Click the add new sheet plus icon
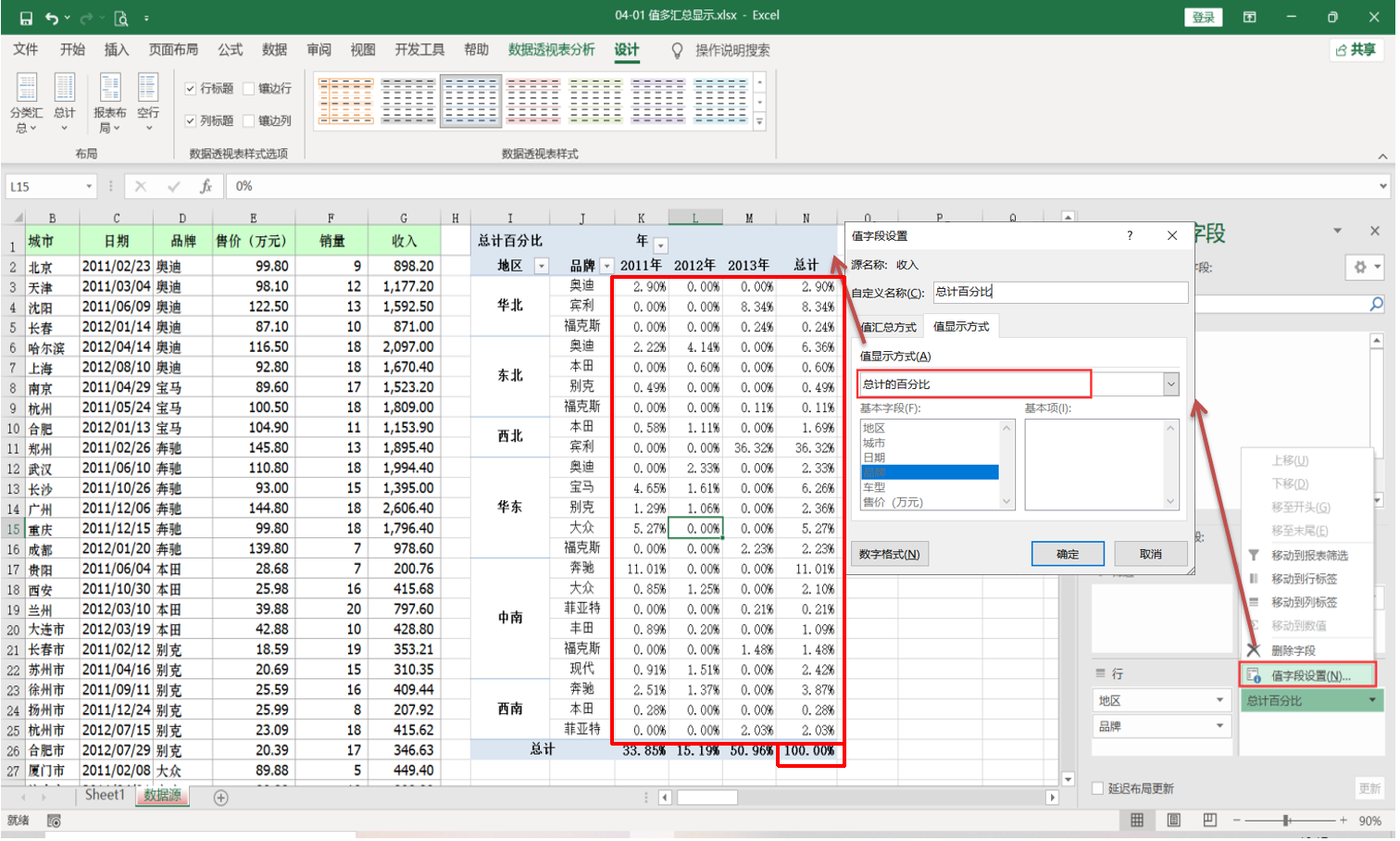The height and width of the screenshot is (841, 1400). pyautogui.click(x=221, y=797)
